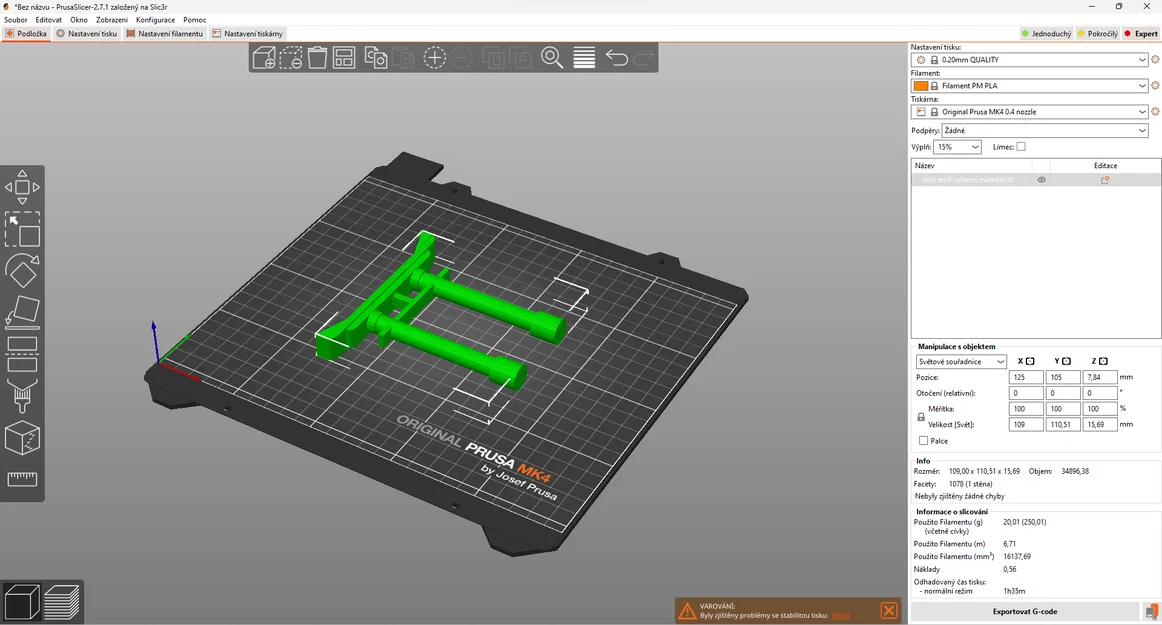This screenshot has width=1162, height=625.
Task: Close the stability warning notification
Action: point(889,611)
